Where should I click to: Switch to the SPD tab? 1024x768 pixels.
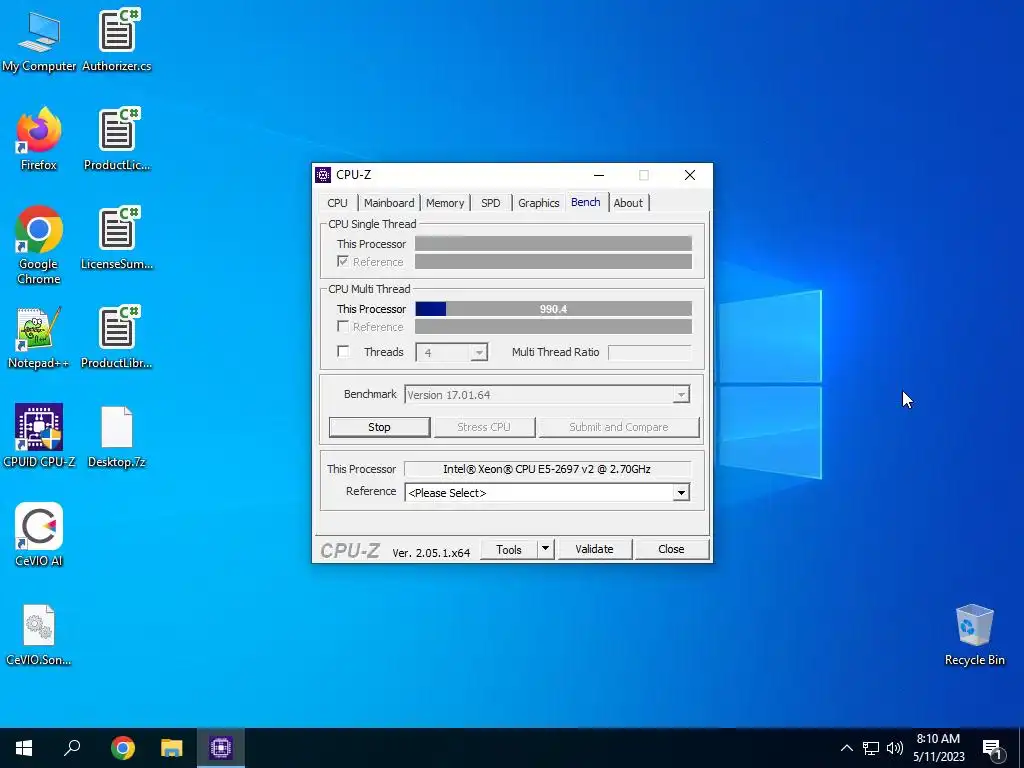490,203
